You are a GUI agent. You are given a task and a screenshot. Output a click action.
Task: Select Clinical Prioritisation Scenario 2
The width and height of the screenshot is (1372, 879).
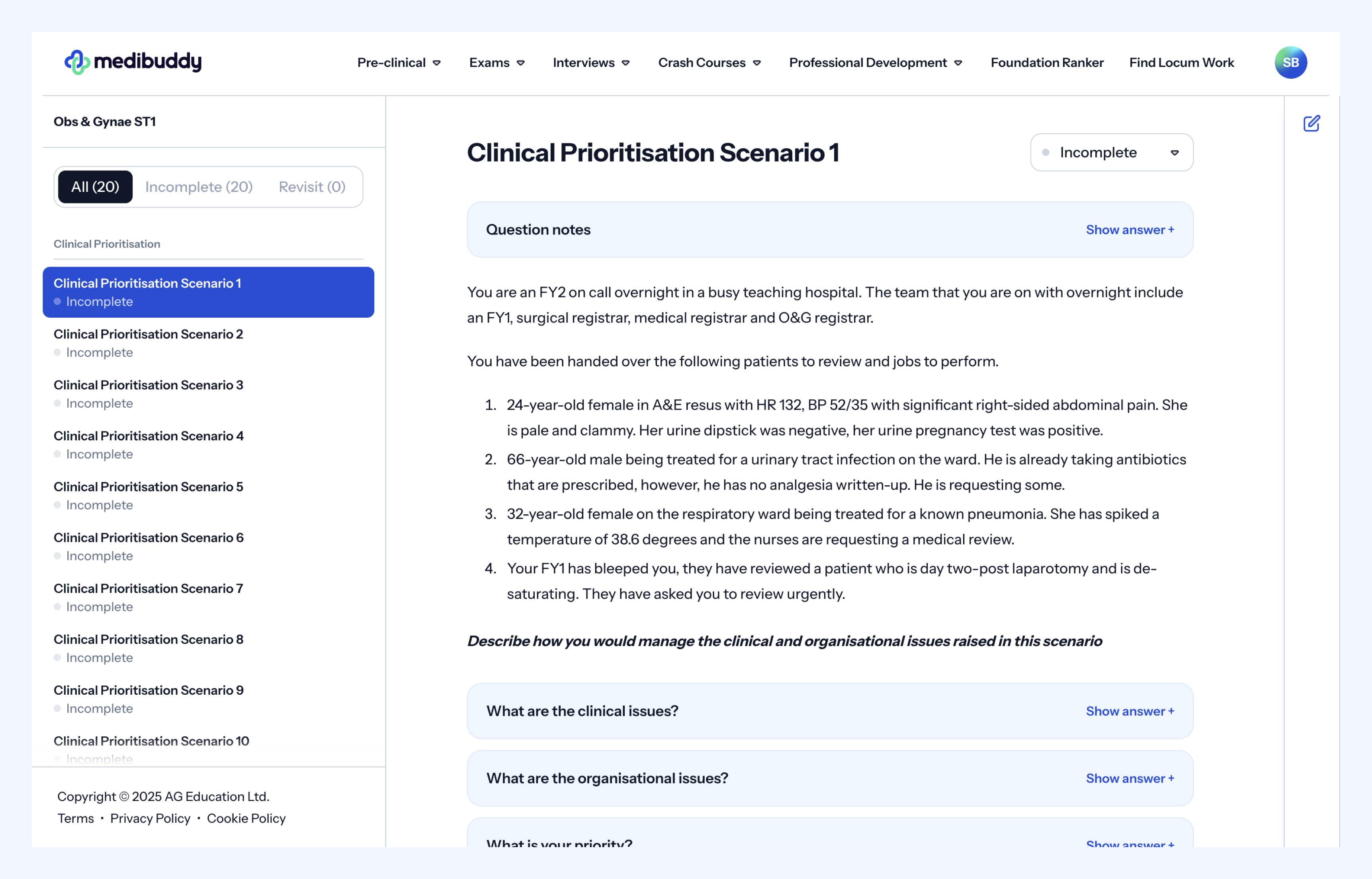tap(149, 334)
